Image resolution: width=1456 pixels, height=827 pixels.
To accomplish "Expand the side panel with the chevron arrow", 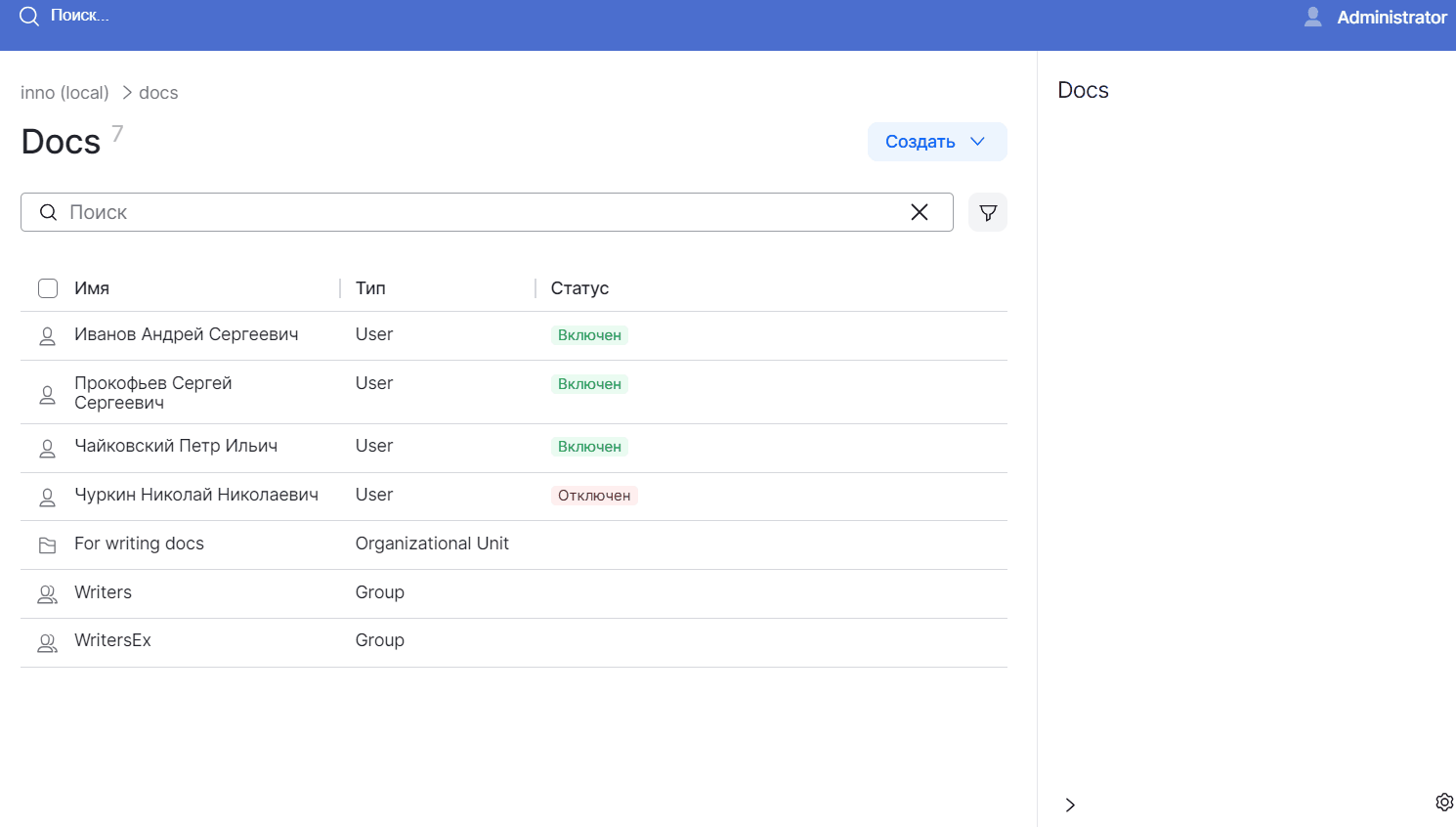I will (1070, 805).
